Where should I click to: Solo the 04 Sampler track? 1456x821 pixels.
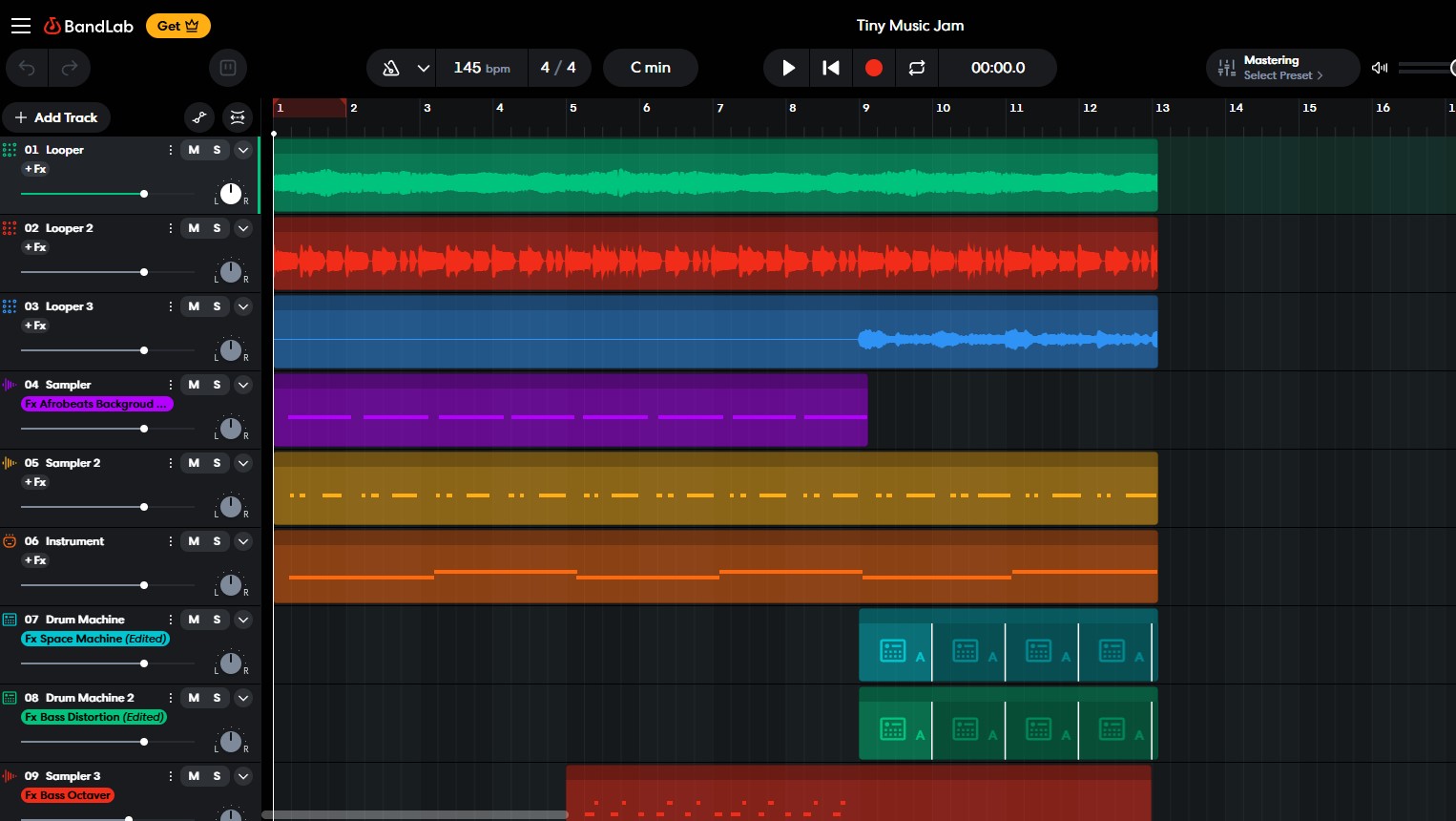click(x=217, y=385)
